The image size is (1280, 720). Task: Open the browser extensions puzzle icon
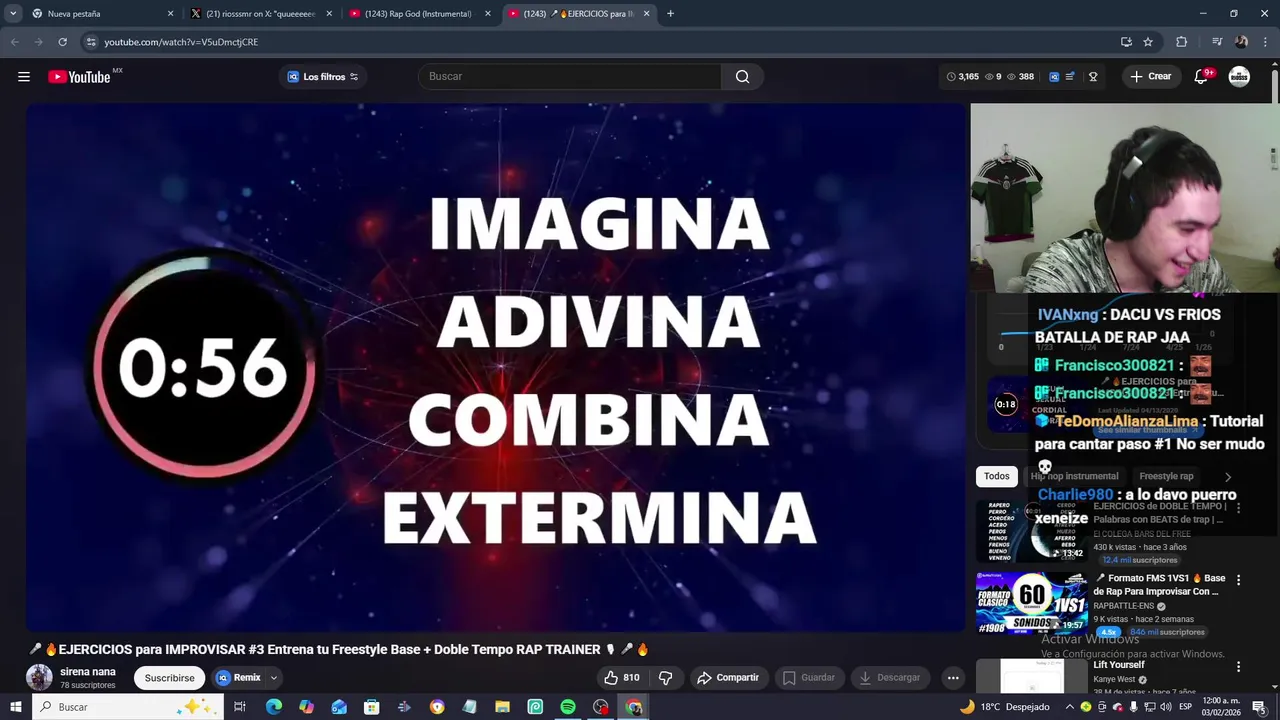pos(1181,42)
